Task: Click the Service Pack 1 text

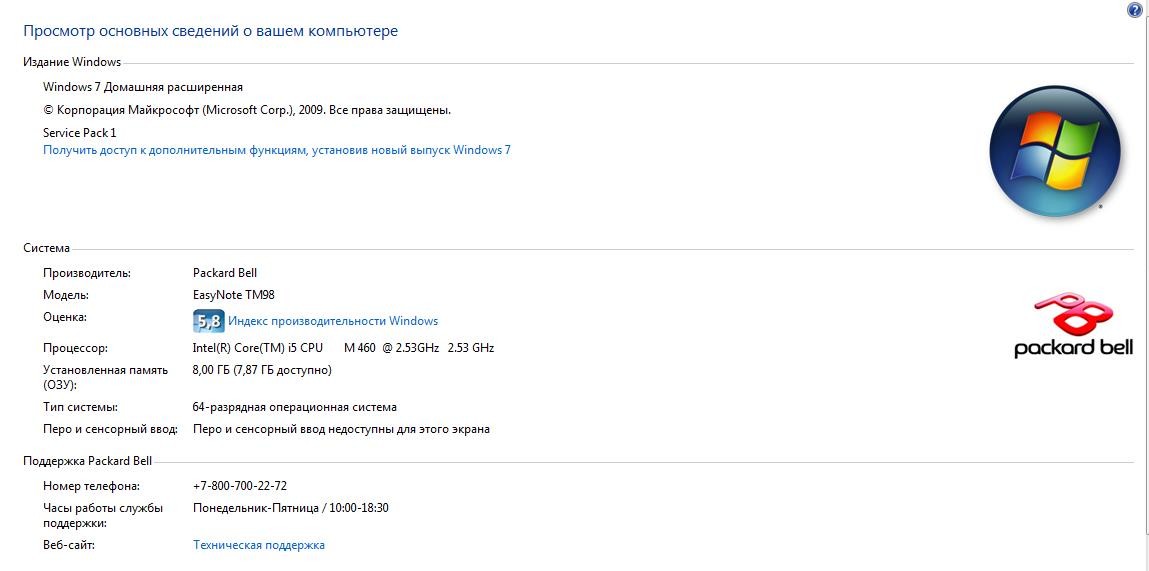Action: [x=80, y=132]
